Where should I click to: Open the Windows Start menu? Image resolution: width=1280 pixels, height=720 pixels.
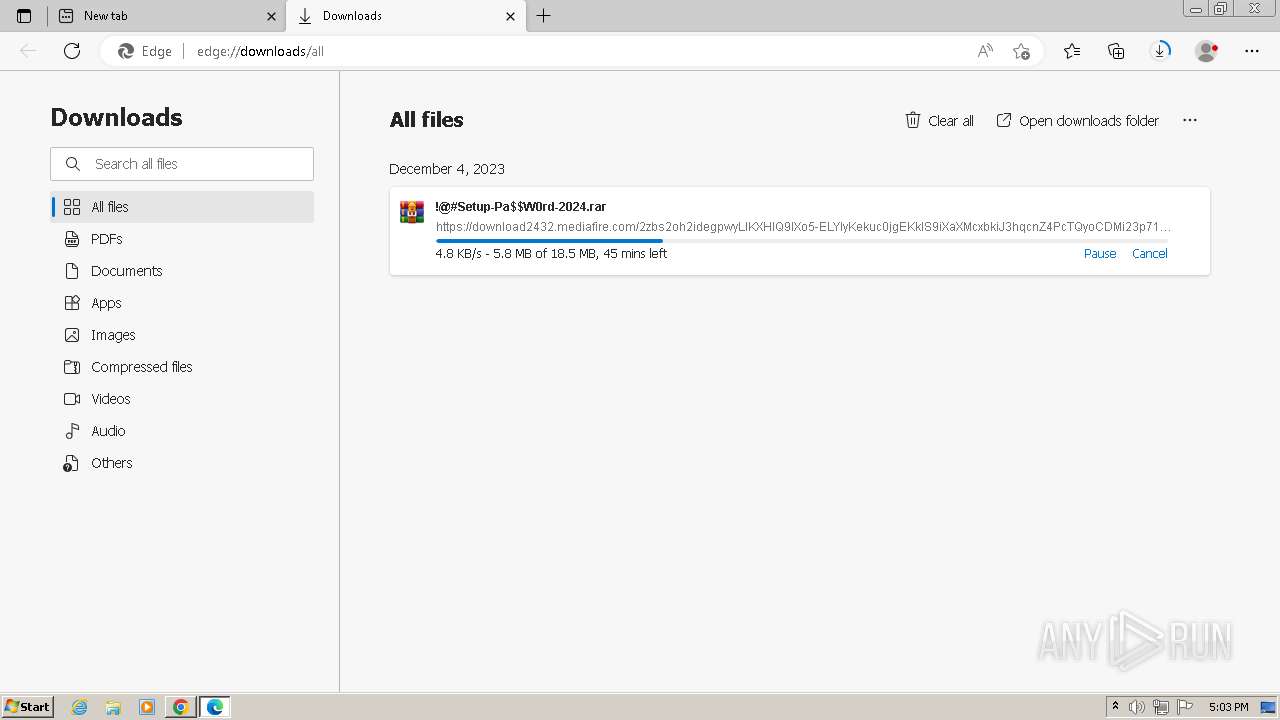click(x=28, y=707)
